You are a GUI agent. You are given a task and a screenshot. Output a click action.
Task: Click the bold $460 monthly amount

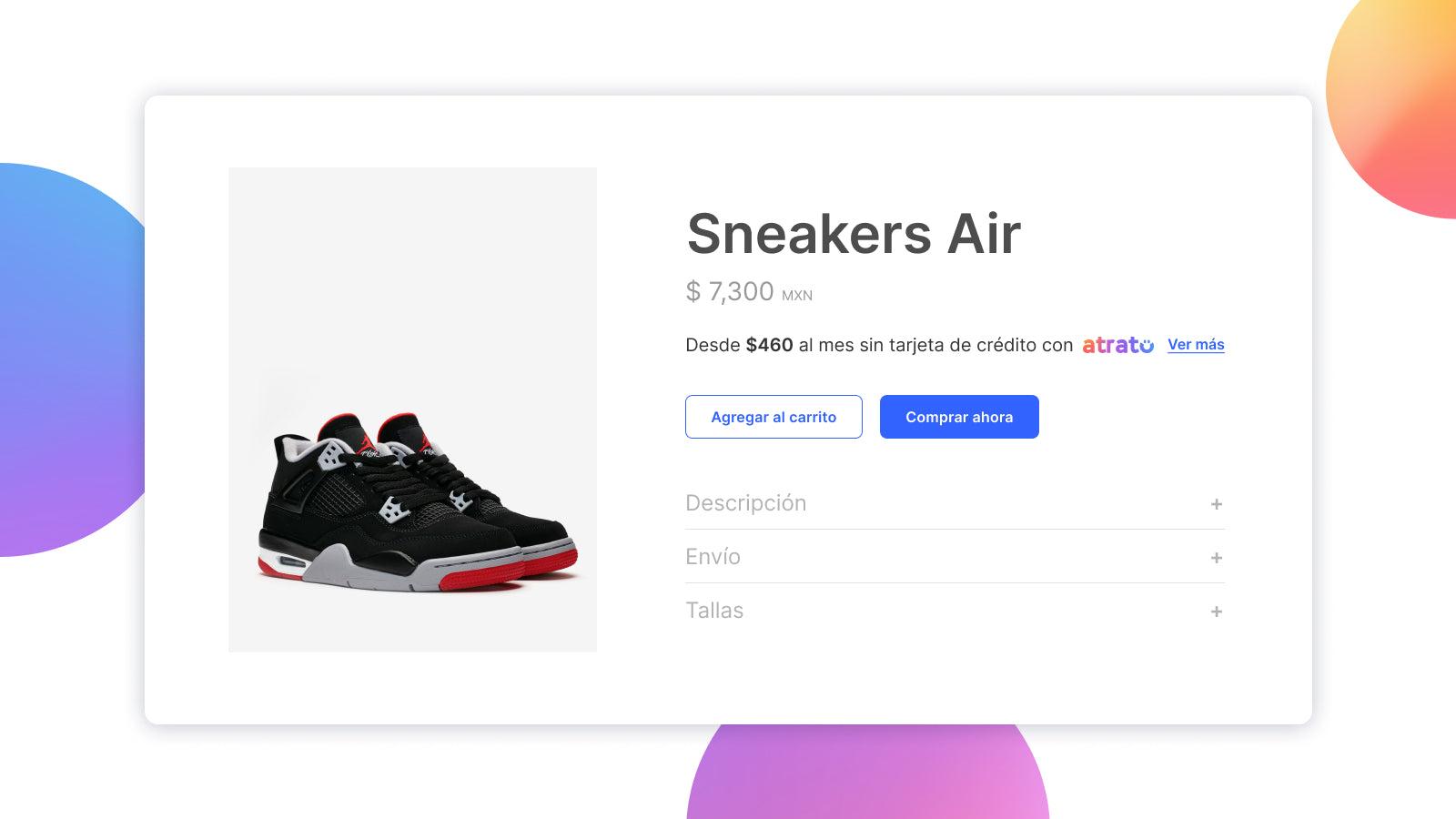click(x=769, y=345)
